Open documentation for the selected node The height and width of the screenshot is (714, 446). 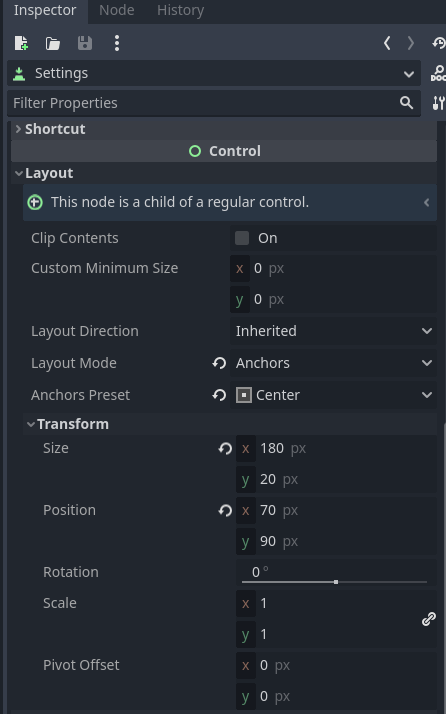(x=438, y=73)
